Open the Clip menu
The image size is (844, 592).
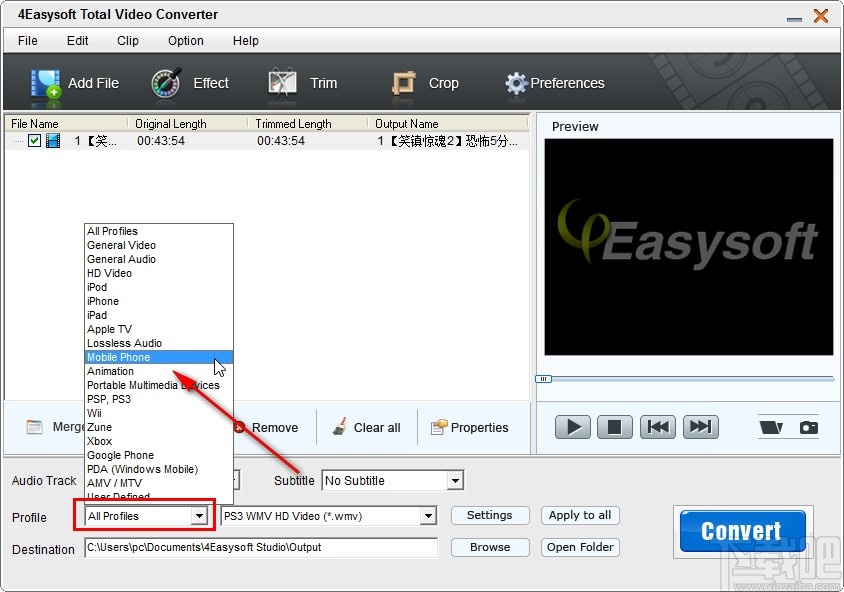pos(127,41)
